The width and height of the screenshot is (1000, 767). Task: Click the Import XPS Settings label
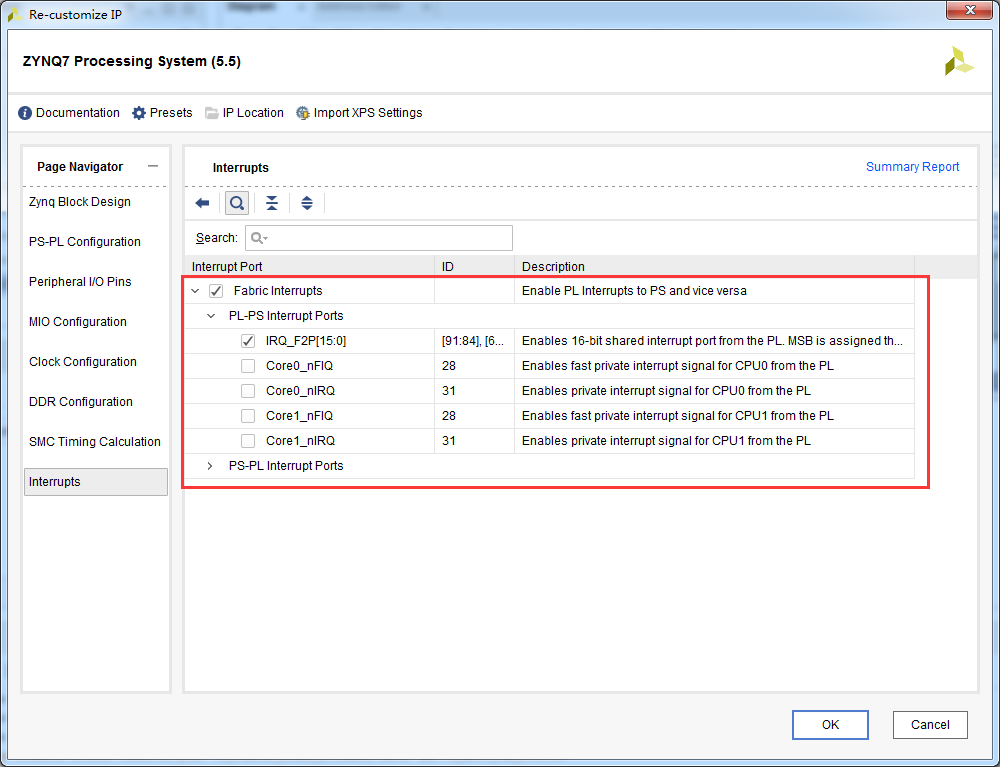coord(368,113)
